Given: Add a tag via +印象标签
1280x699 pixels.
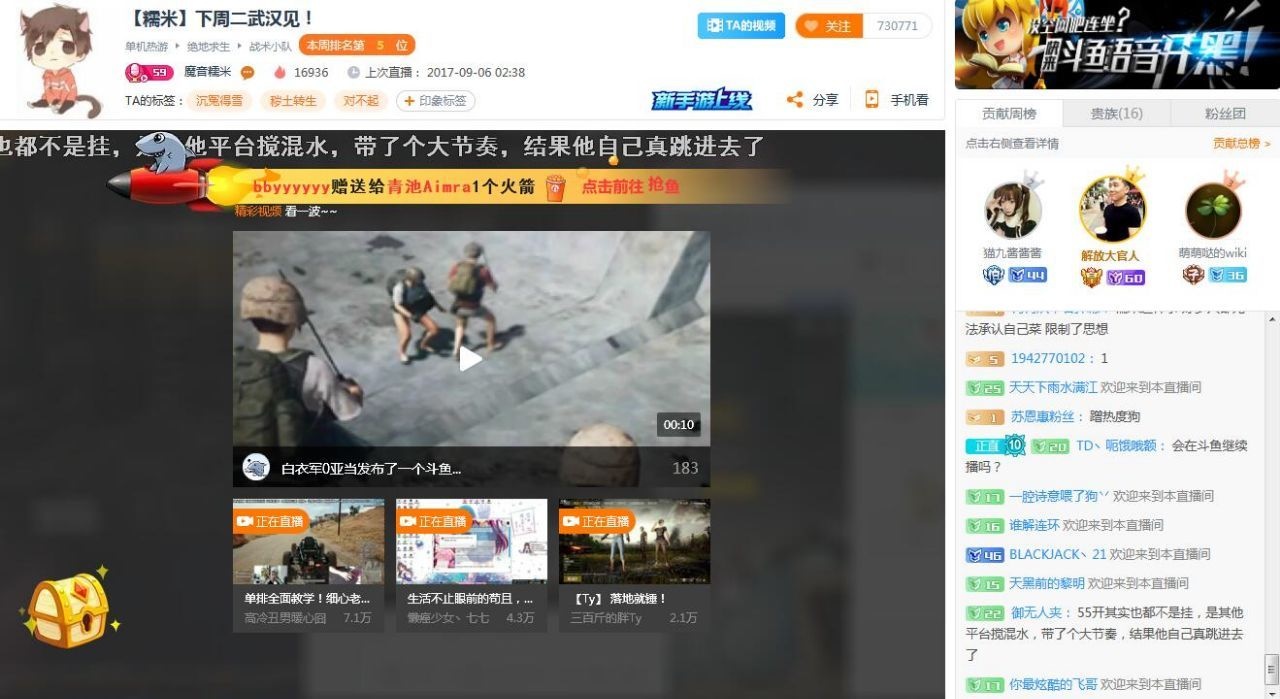Looking at the screenshot, I should [435, 101].
